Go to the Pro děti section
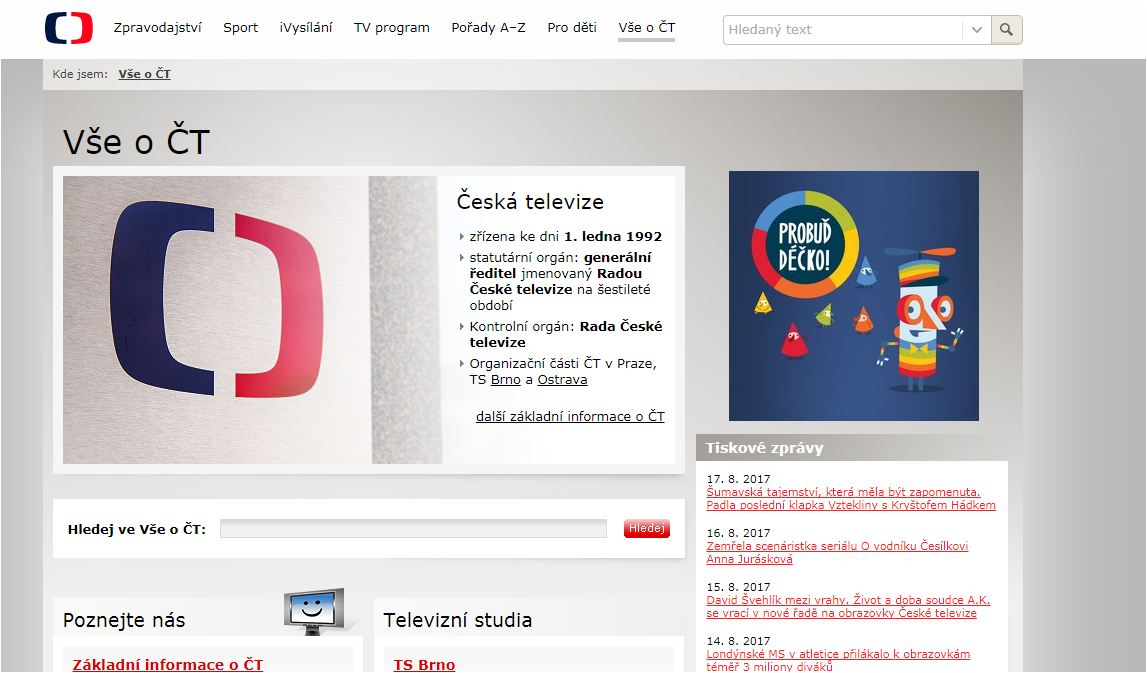 tap(572, 28)
